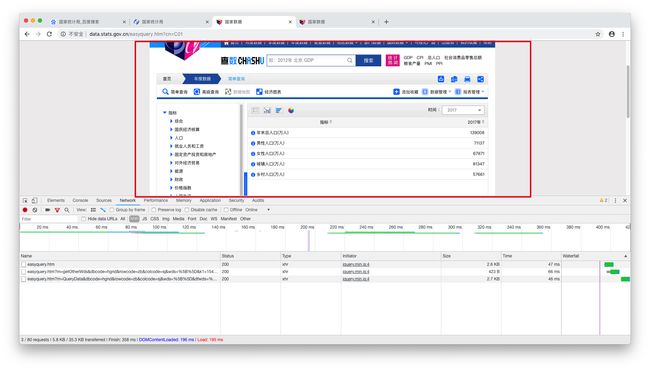This screenshot has height=370, width=650.
Task: Open the Chrome three-dot menu
Action: click(623, 34)
